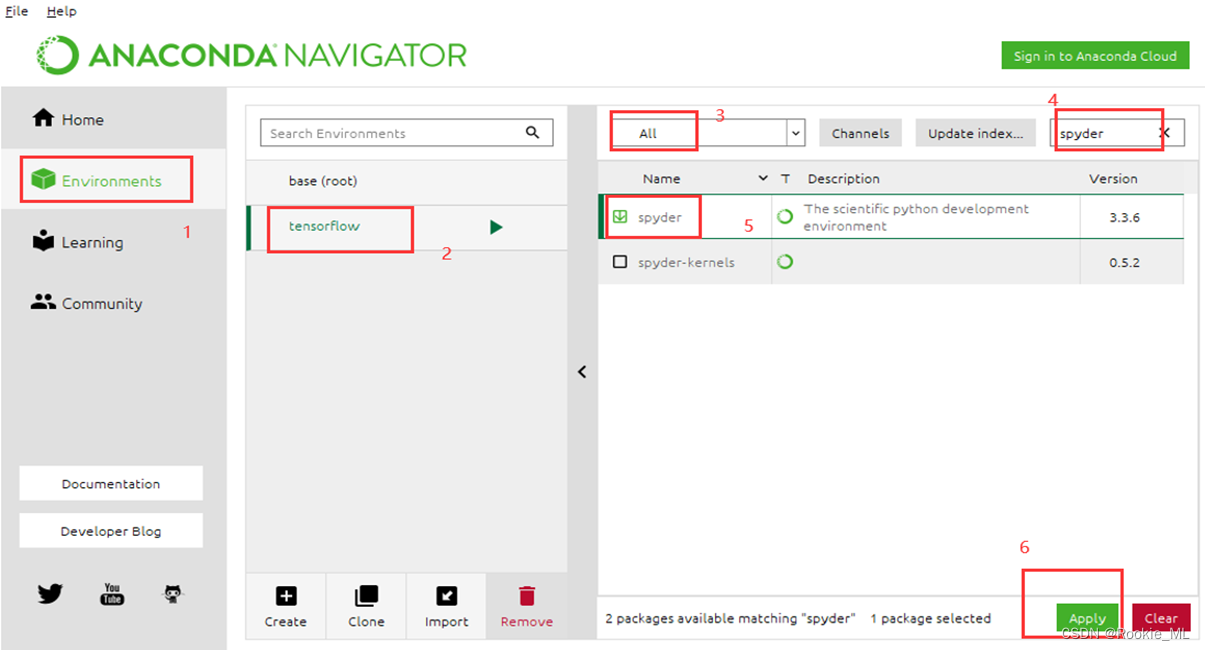Click the spyder-kernels version 0.5.2 cell
This screenshot has height=650, width=1205.
(x=1125, y=262)
